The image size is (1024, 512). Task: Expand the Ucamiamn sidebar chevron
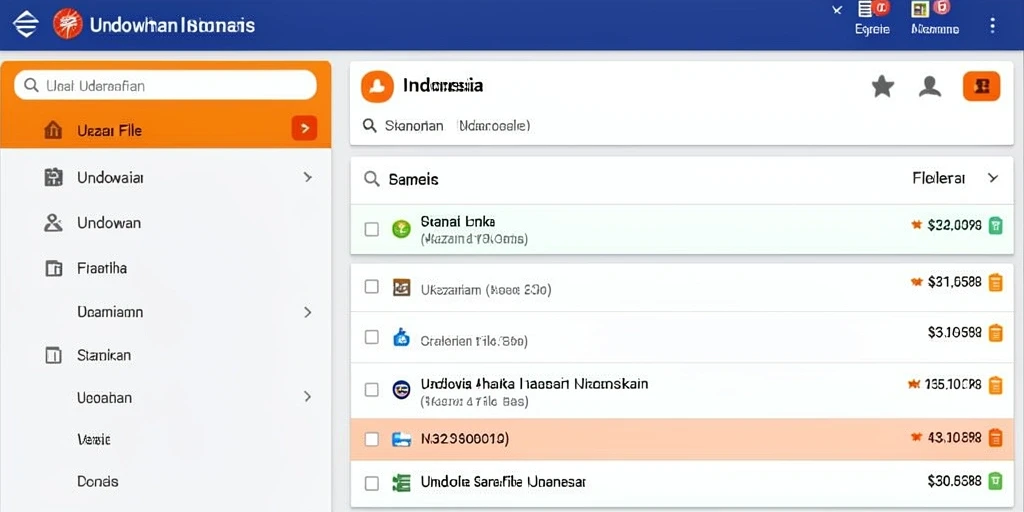[308, 312]
